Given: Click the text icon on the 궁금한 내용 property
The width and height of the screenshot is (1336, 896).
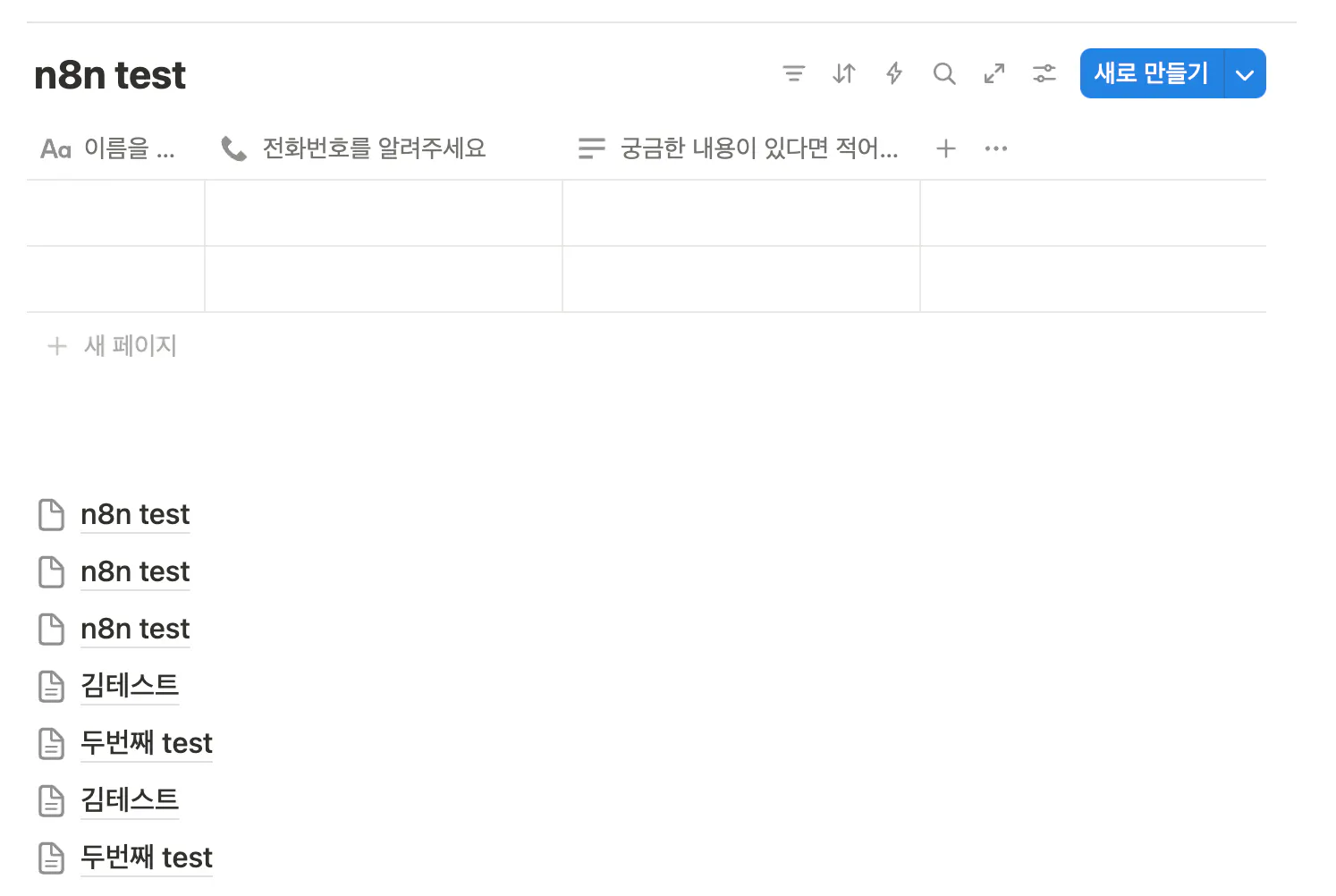Looking at the screenshot, I should (x=591, y=148).
